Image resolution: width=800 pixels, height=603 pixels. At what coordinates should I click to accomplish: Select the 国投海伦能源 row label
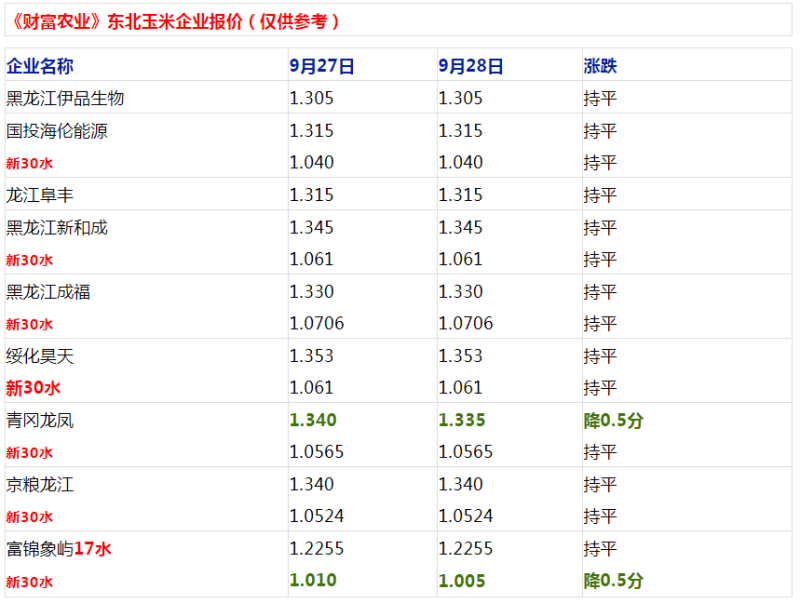56,131
